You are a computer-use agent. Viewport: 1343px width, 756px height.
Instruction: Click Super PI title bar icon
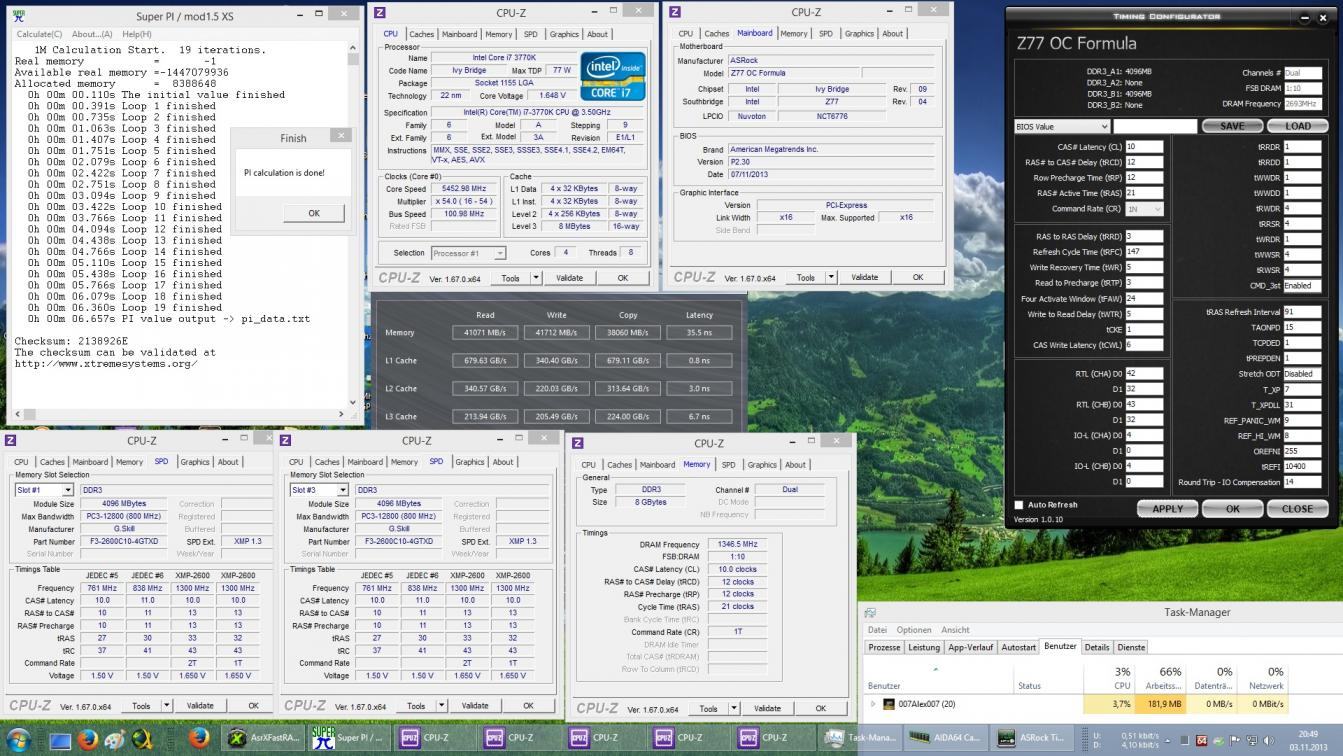[x=19, y=16]
